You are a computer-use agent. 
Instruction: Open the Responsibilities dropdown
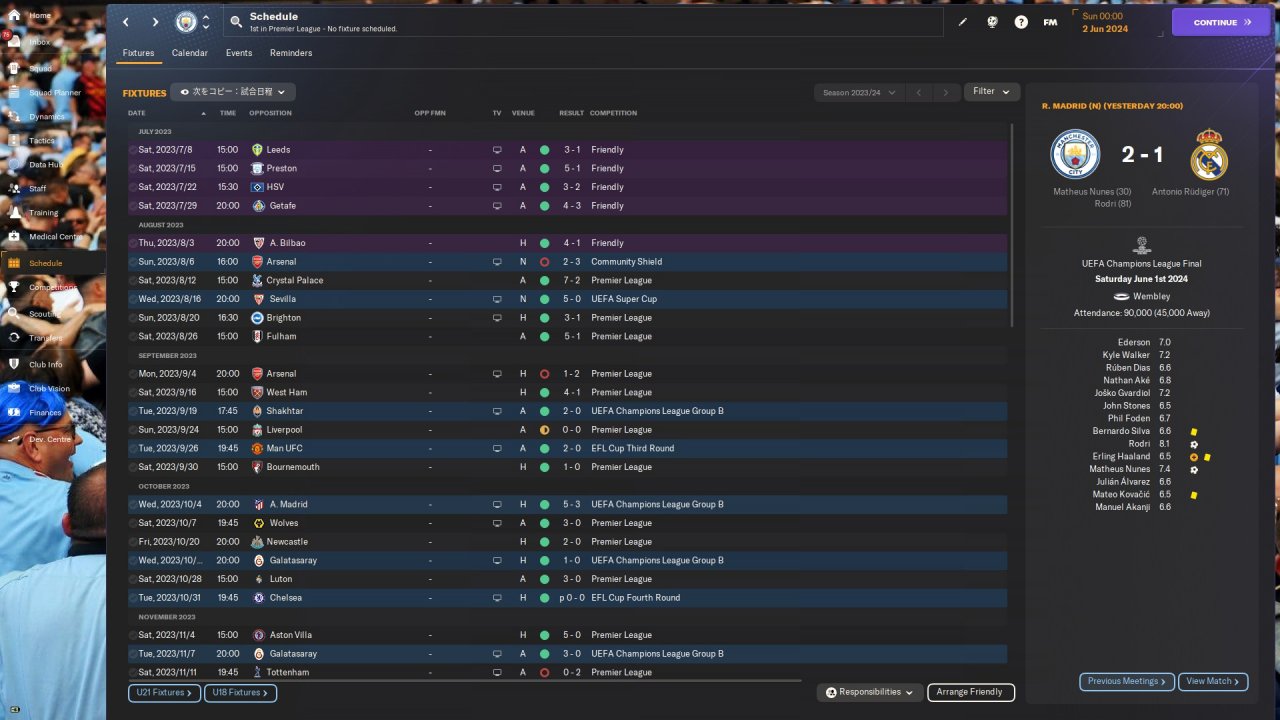pyautogui.click(x=869, y=692)
